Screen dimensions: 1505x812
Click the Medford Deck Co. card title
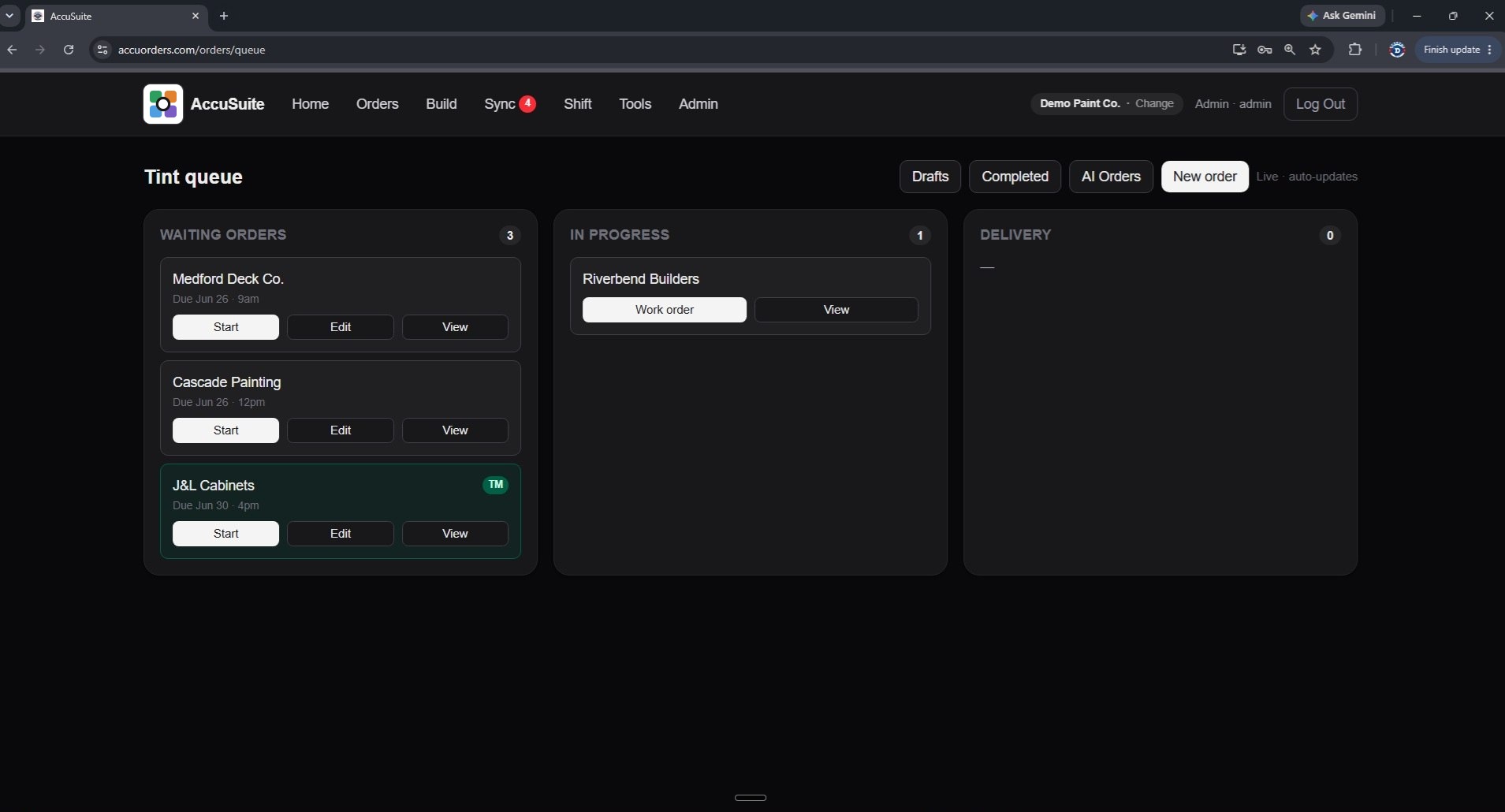[x=228, y=279]
